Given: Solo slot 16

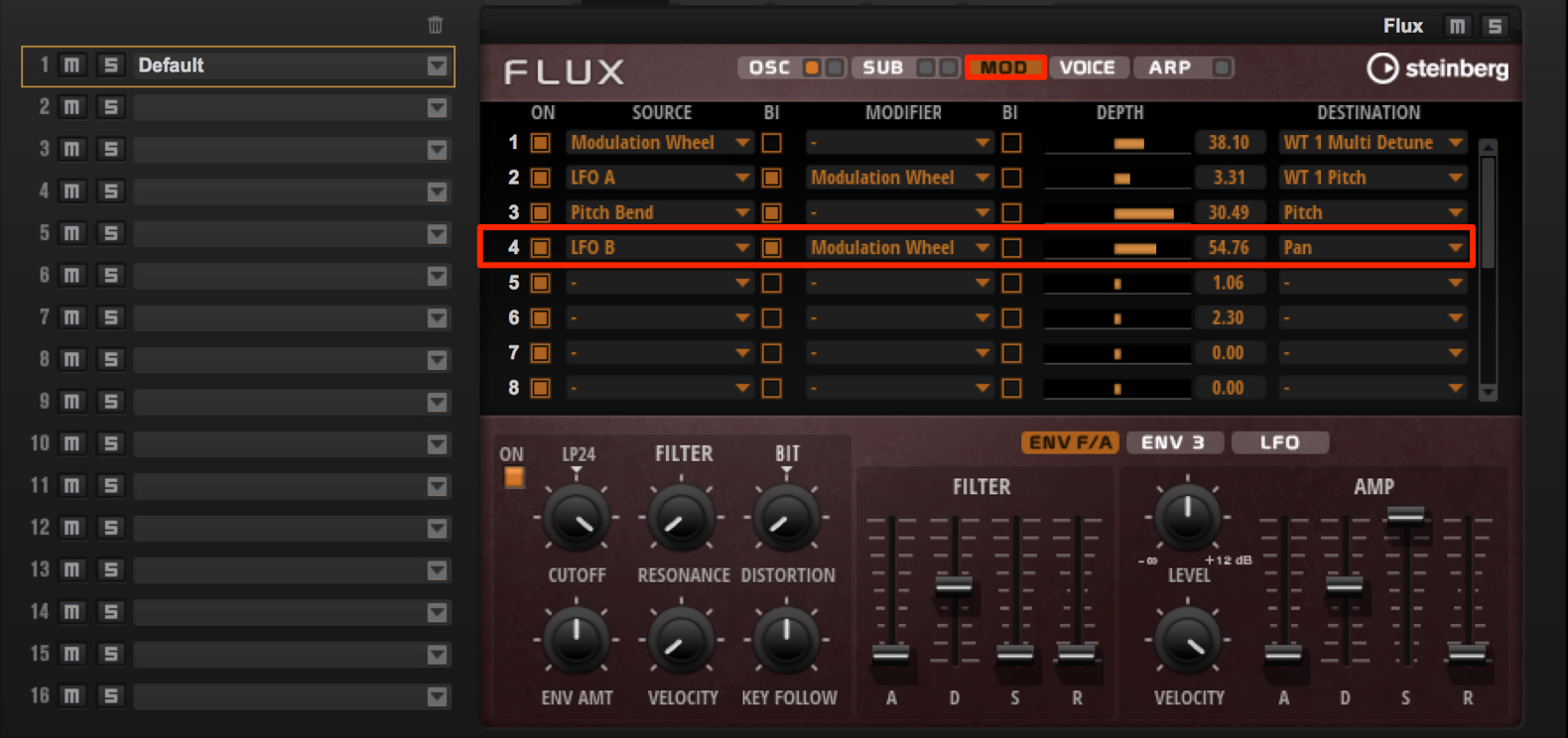Looking at the screenshot, I should [x=110, y=696].
